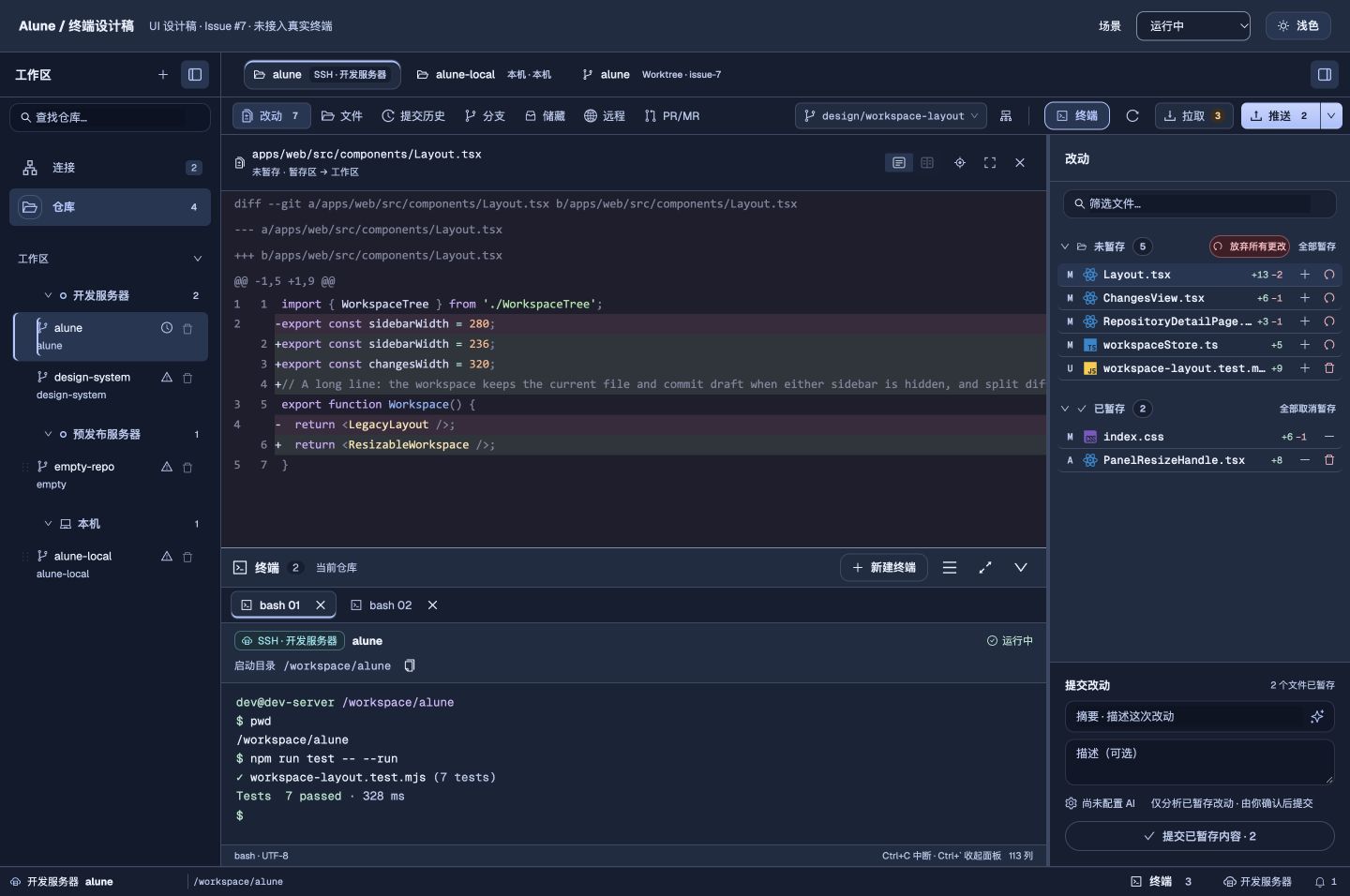Collapse the terminal panel with the chevron
The height and width of the screenshot is (896, 1350).
(1021, 568)
